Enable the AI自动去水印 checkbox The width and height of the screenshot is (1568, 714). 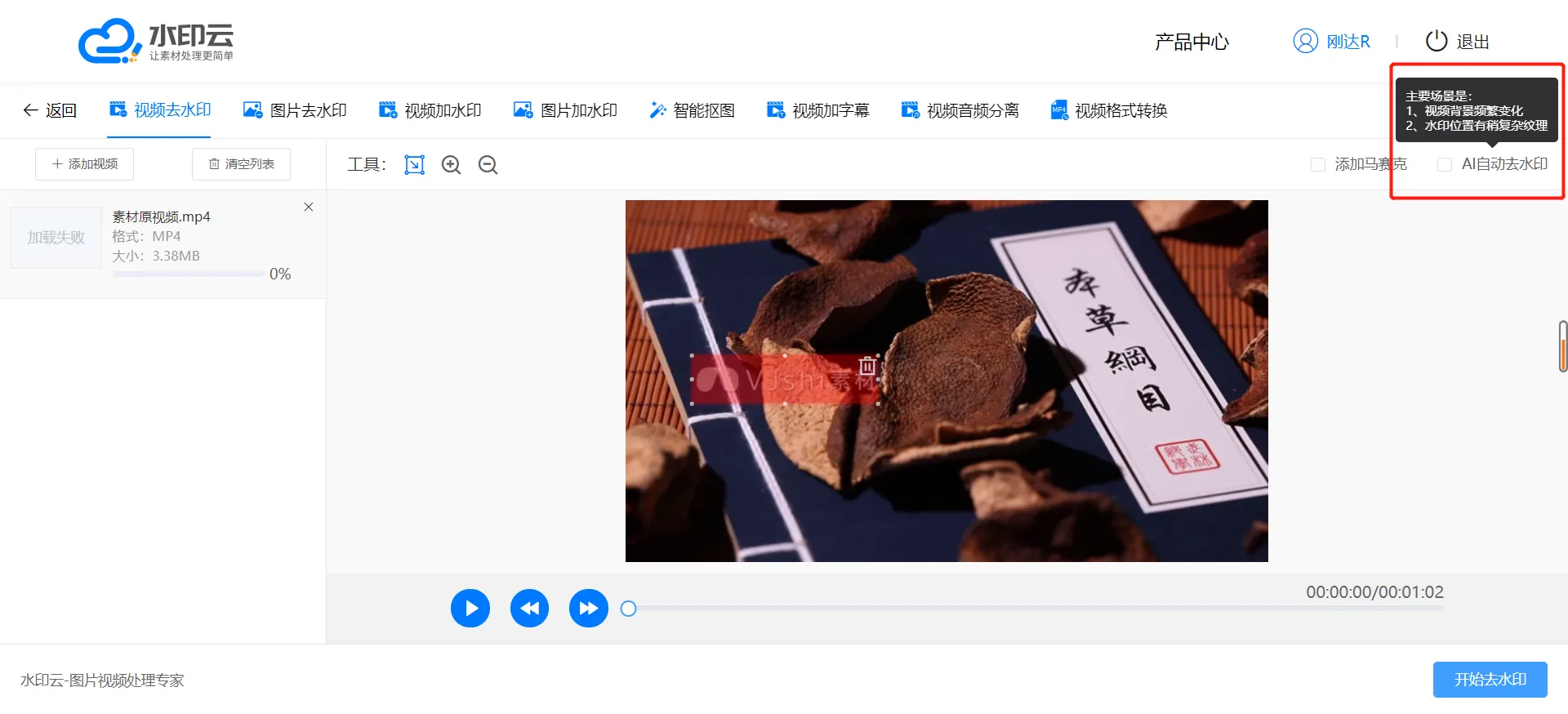(x=1444, y=164)
